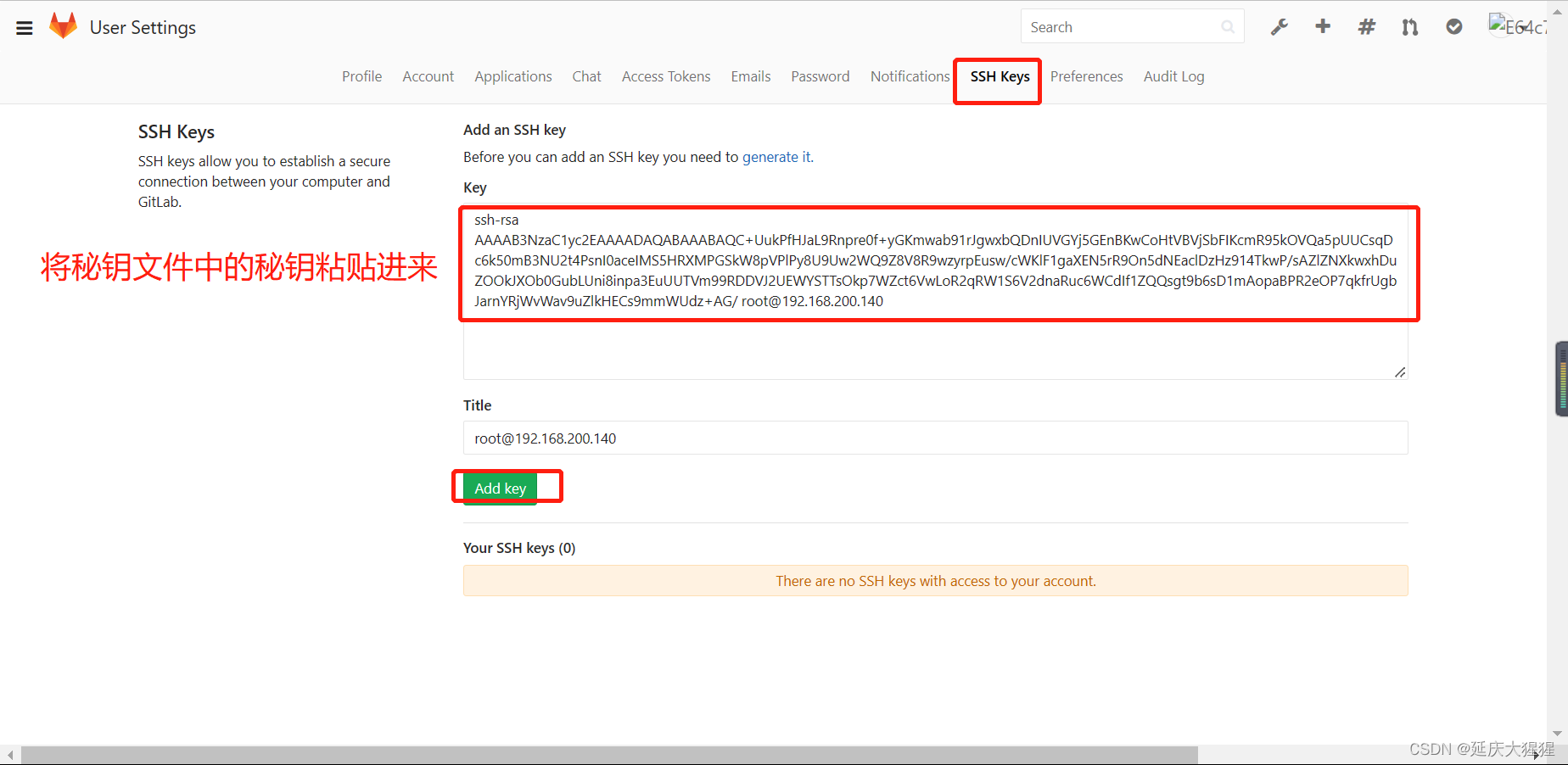Open the admin area wrench icon
The width and height of the screenshot is (1568, 765).
(x=1280, y=27)
